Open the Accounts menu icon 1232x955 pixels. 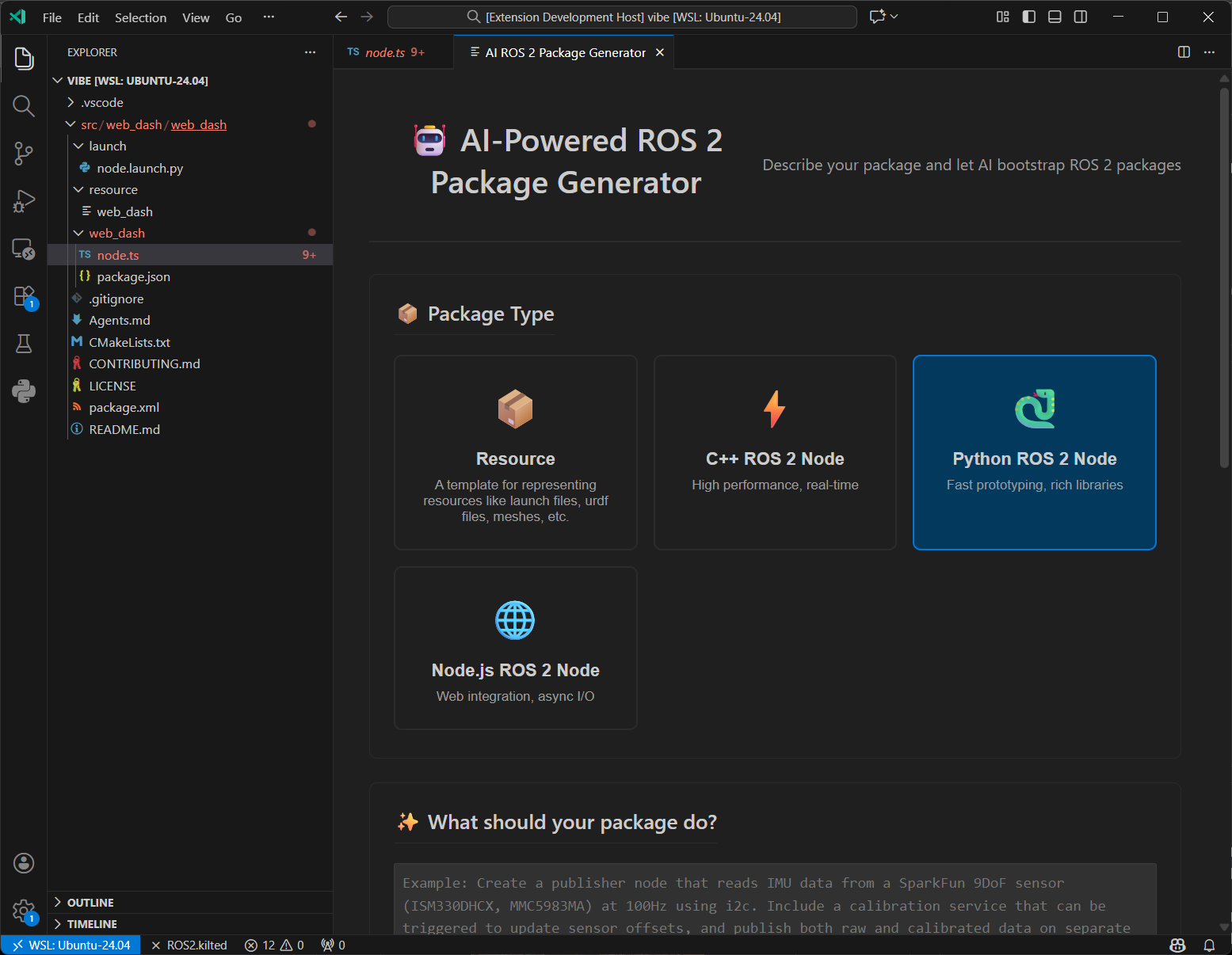[x=24, y=863]
